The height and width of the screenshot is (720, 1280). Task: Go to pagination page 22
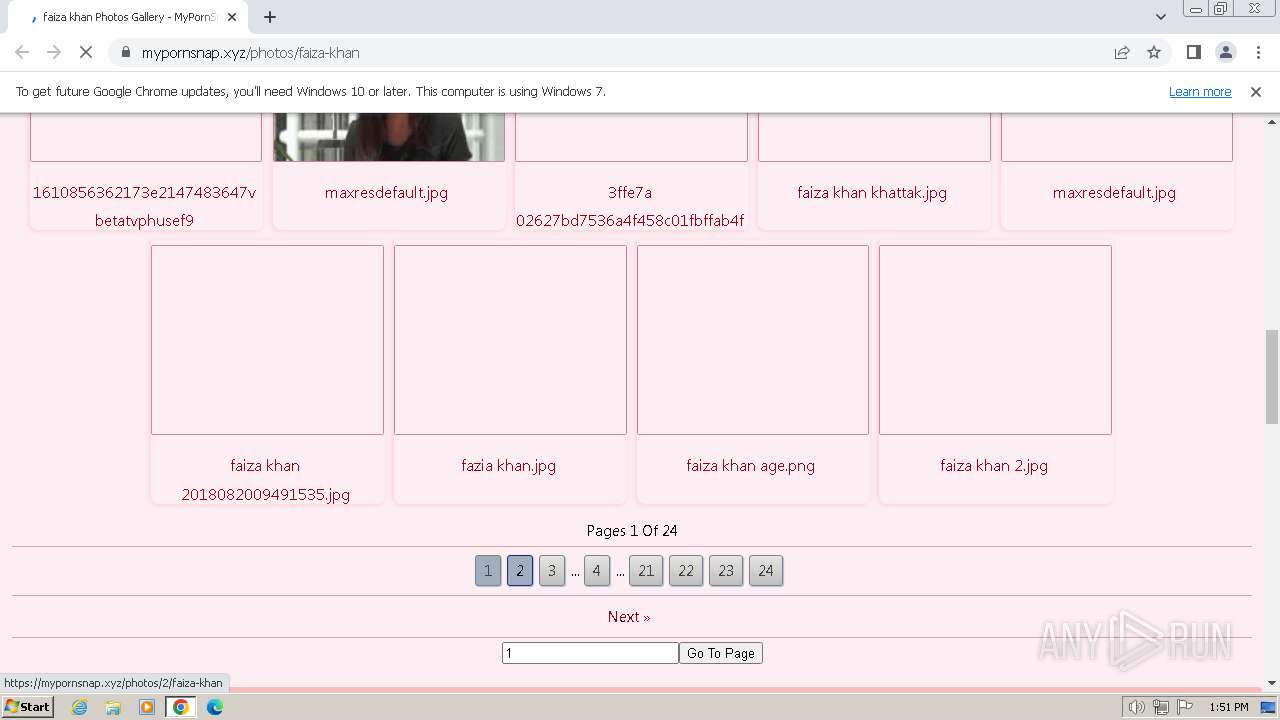click(x=686, y=571)
